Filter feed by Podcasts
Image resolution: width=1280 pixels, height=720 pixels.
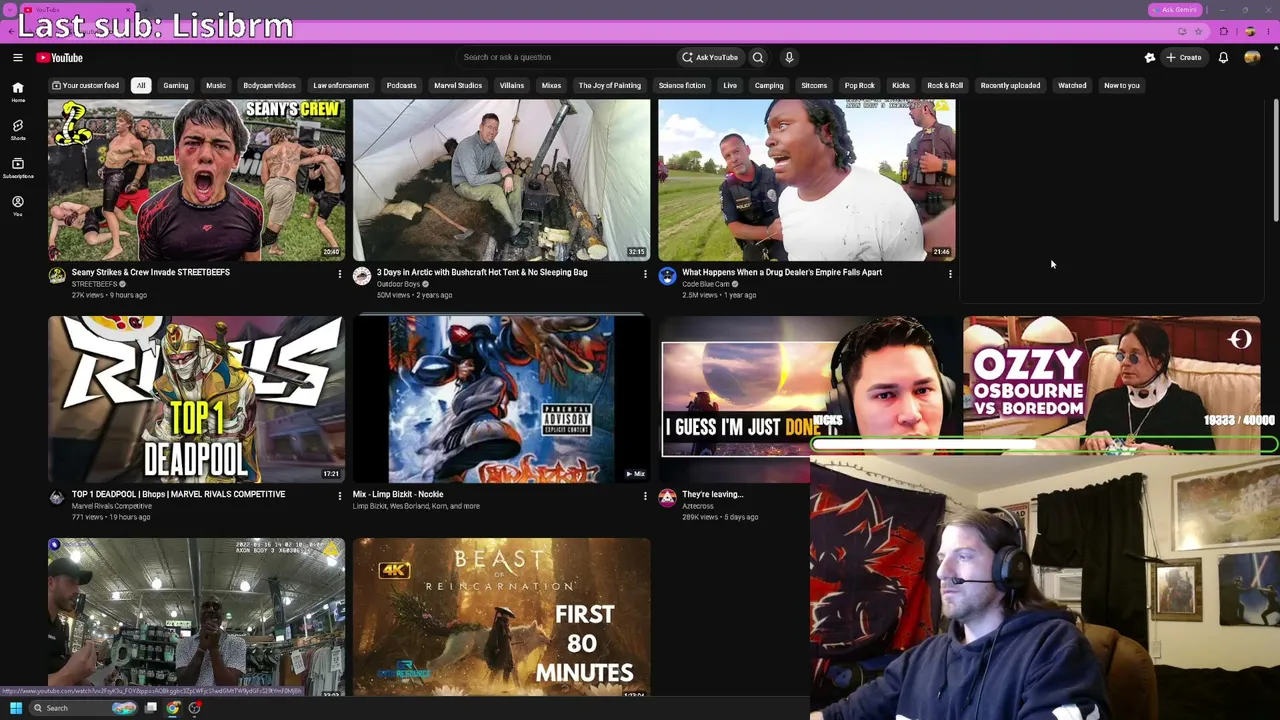click(401, 86)
